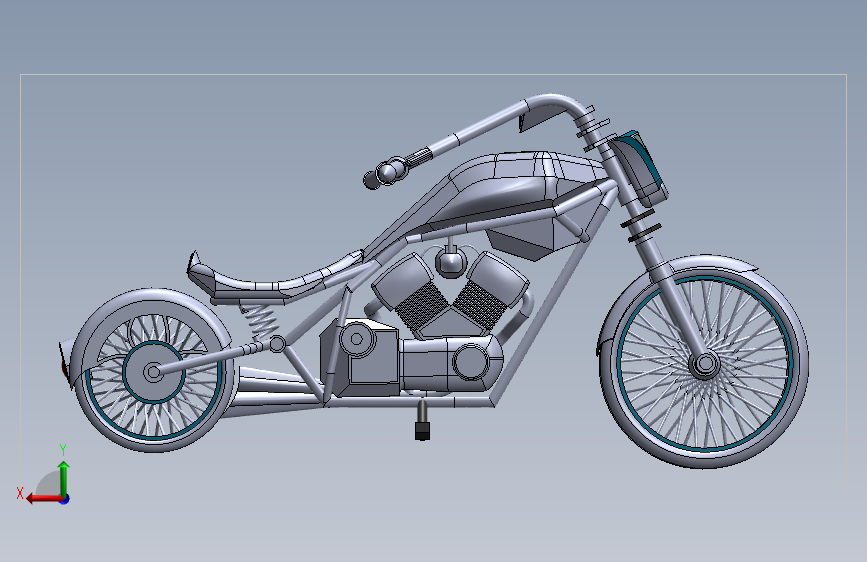This screenshot has width=867, height=562.
Task: Select the kickstand foot under the frame
Action: (422, 430)
